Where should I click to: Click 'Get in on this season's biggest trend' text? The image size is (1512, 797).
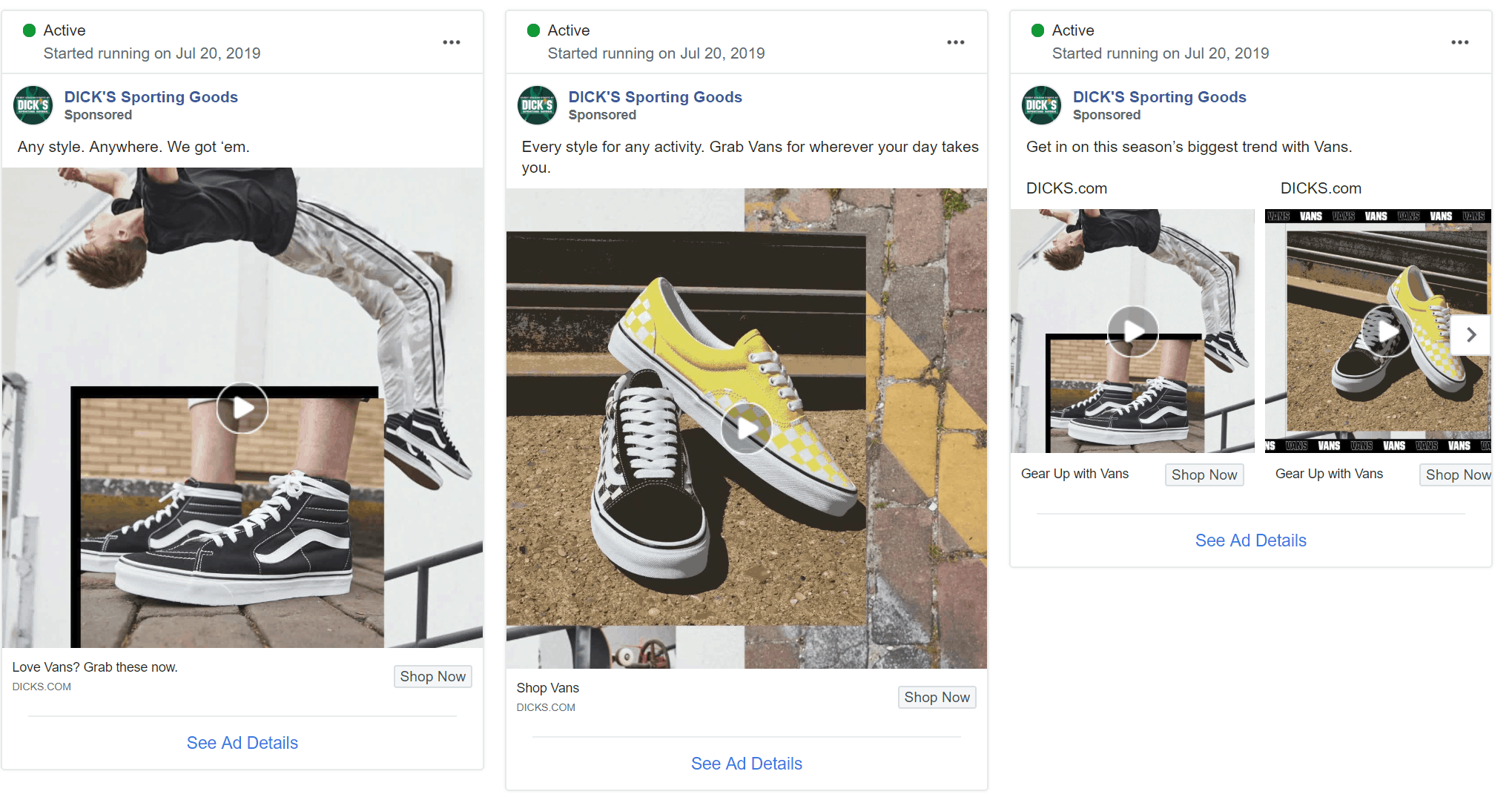coord(1189,147)
